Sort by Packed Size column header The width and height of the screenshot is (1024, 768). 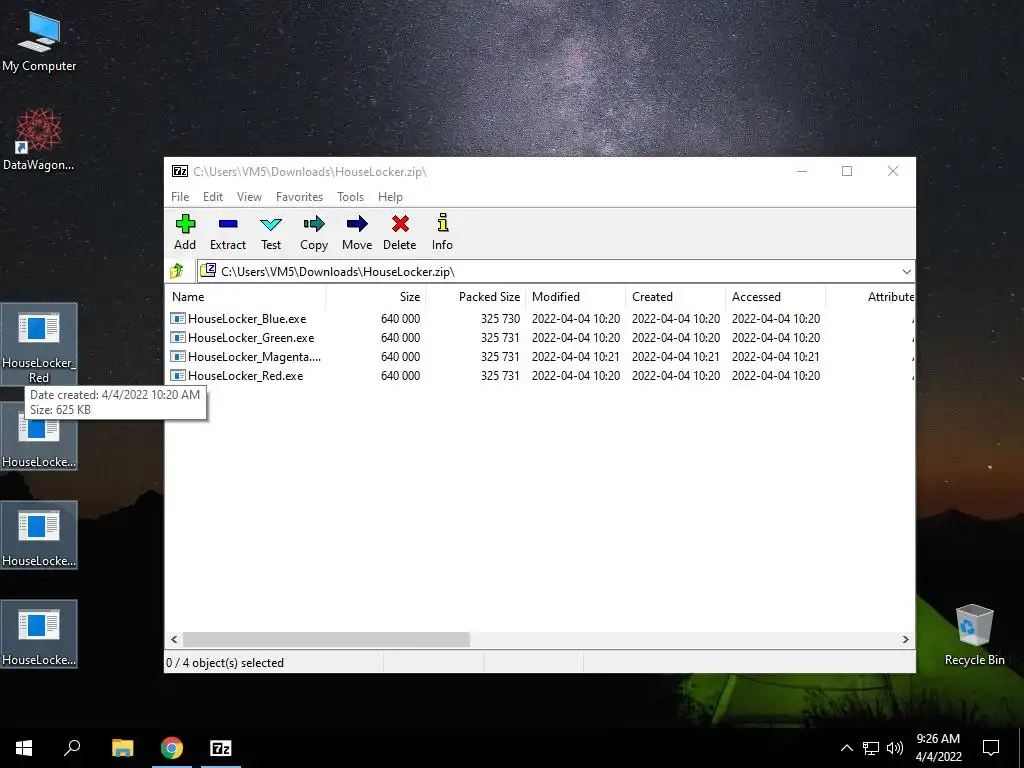pos(475,296)
